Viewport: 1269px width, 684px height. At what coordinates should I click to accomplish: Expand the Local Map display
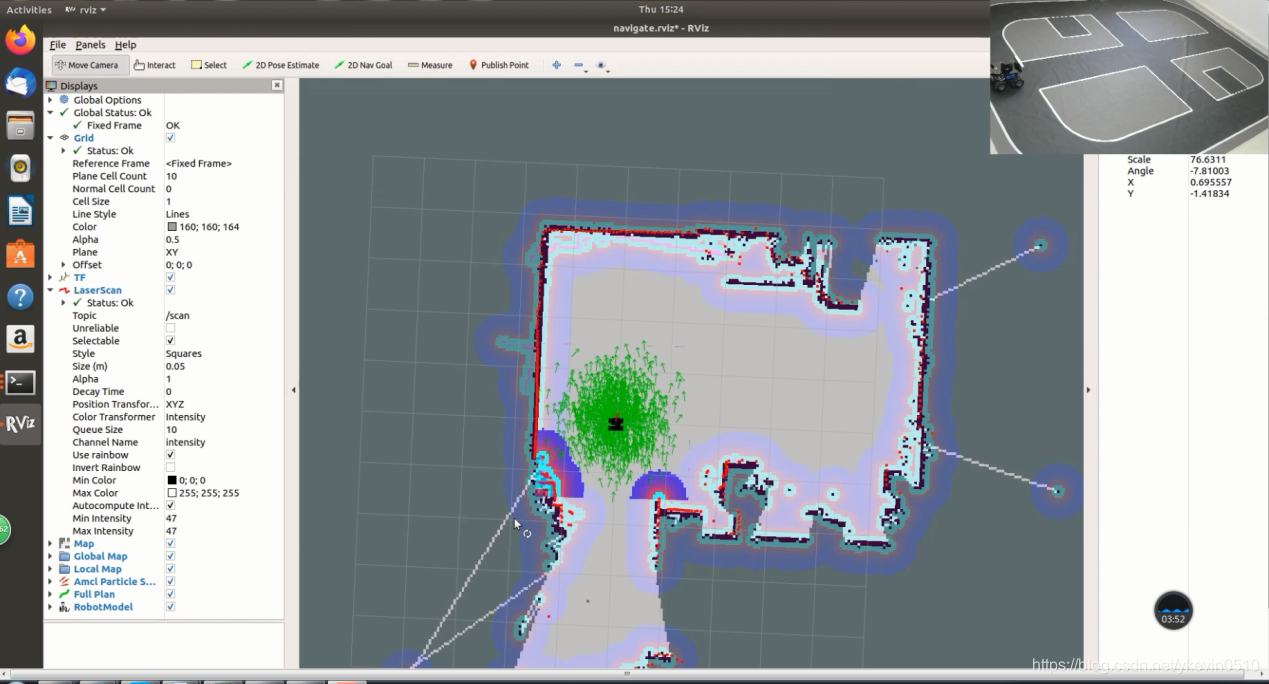point(51,569)
